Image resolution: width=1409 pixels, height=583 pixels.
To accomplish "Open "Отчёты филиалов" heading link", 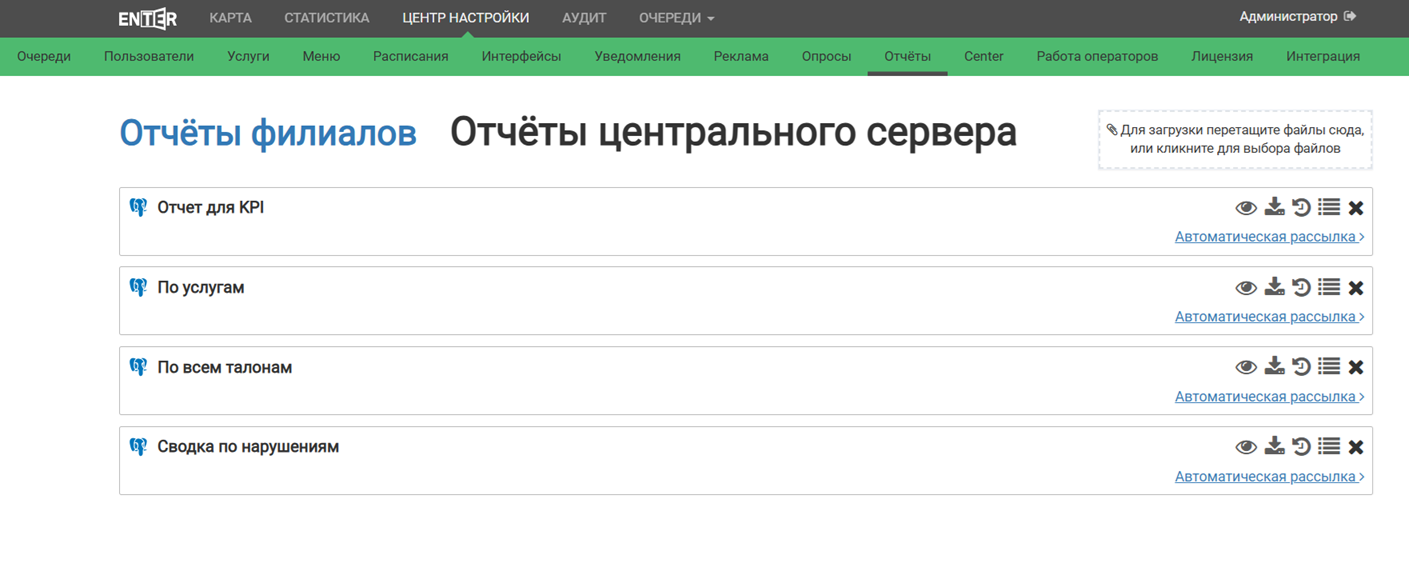I will [268, 132].
